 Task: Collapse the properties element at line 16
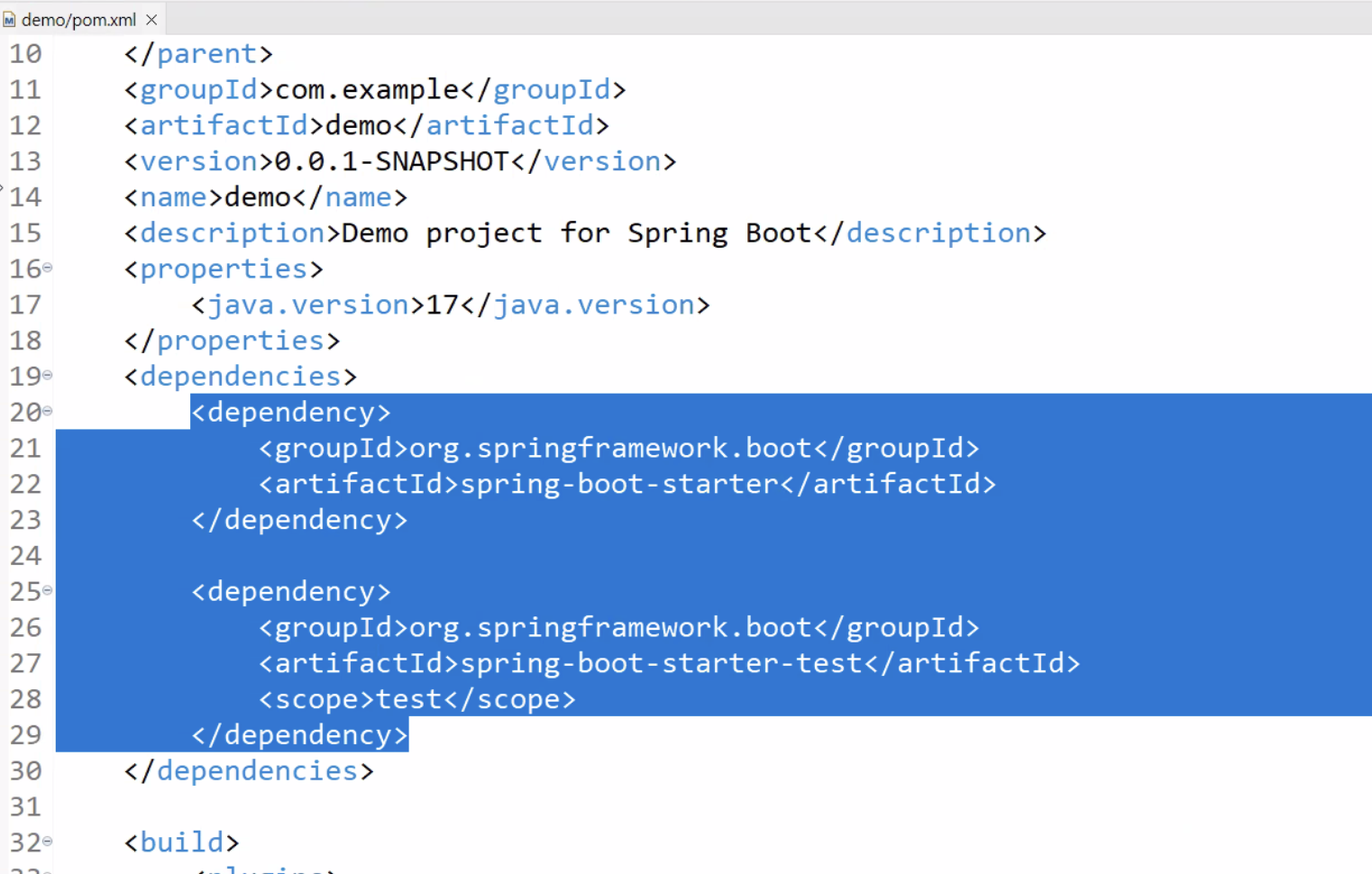[x=48, y=268]
